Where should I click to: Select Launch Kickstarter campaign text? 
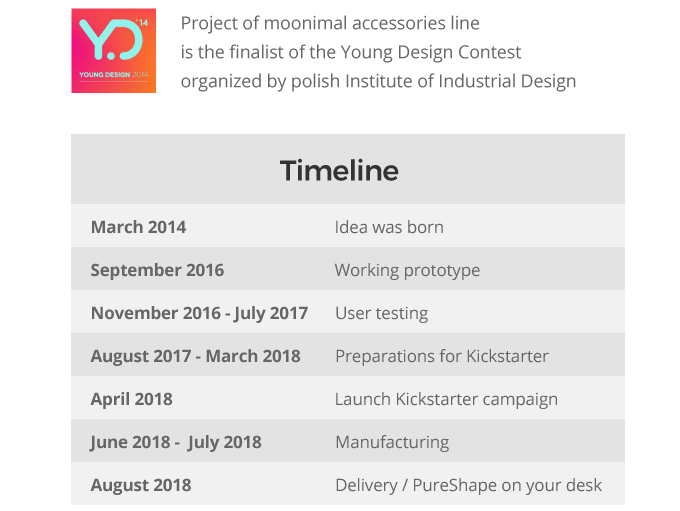tap(446, 399)
